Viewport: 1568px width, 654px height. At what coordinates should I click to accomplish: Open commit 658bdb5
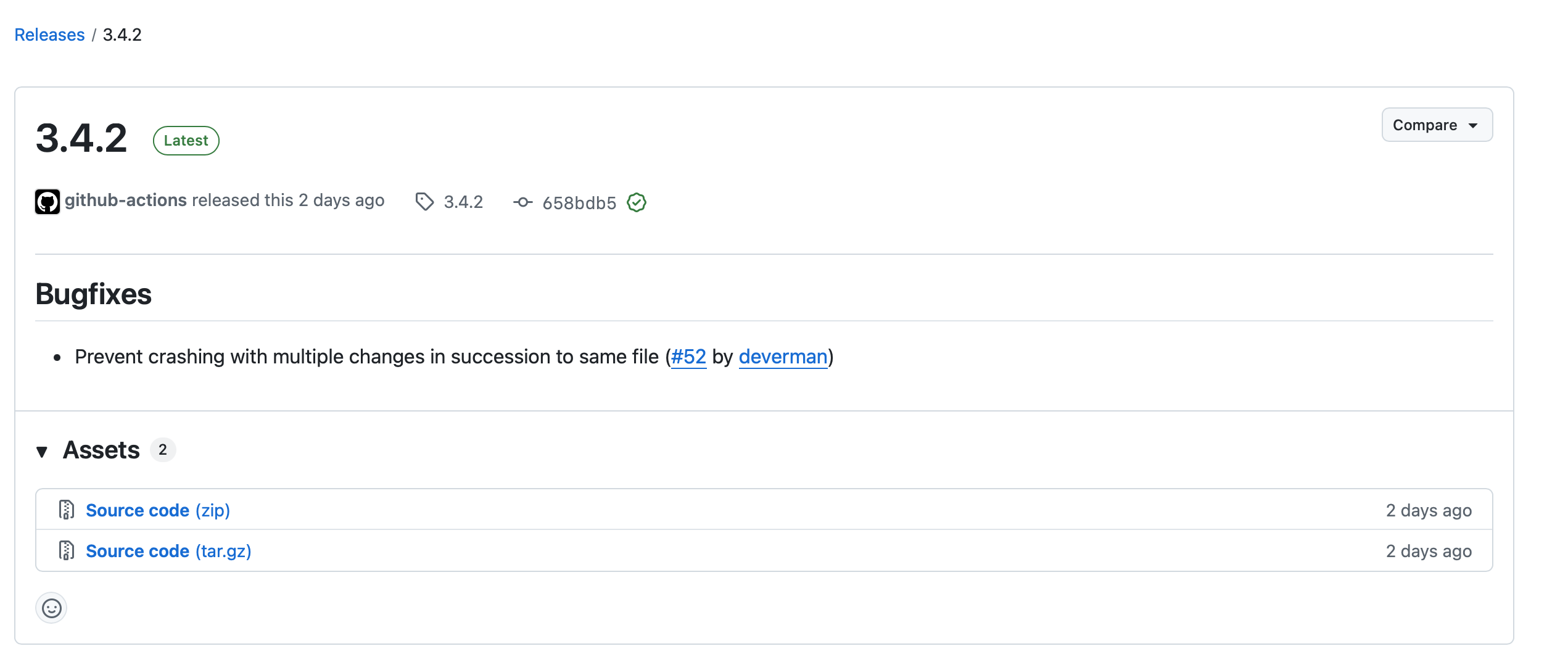pyautogui.click(x=579, y=203)
